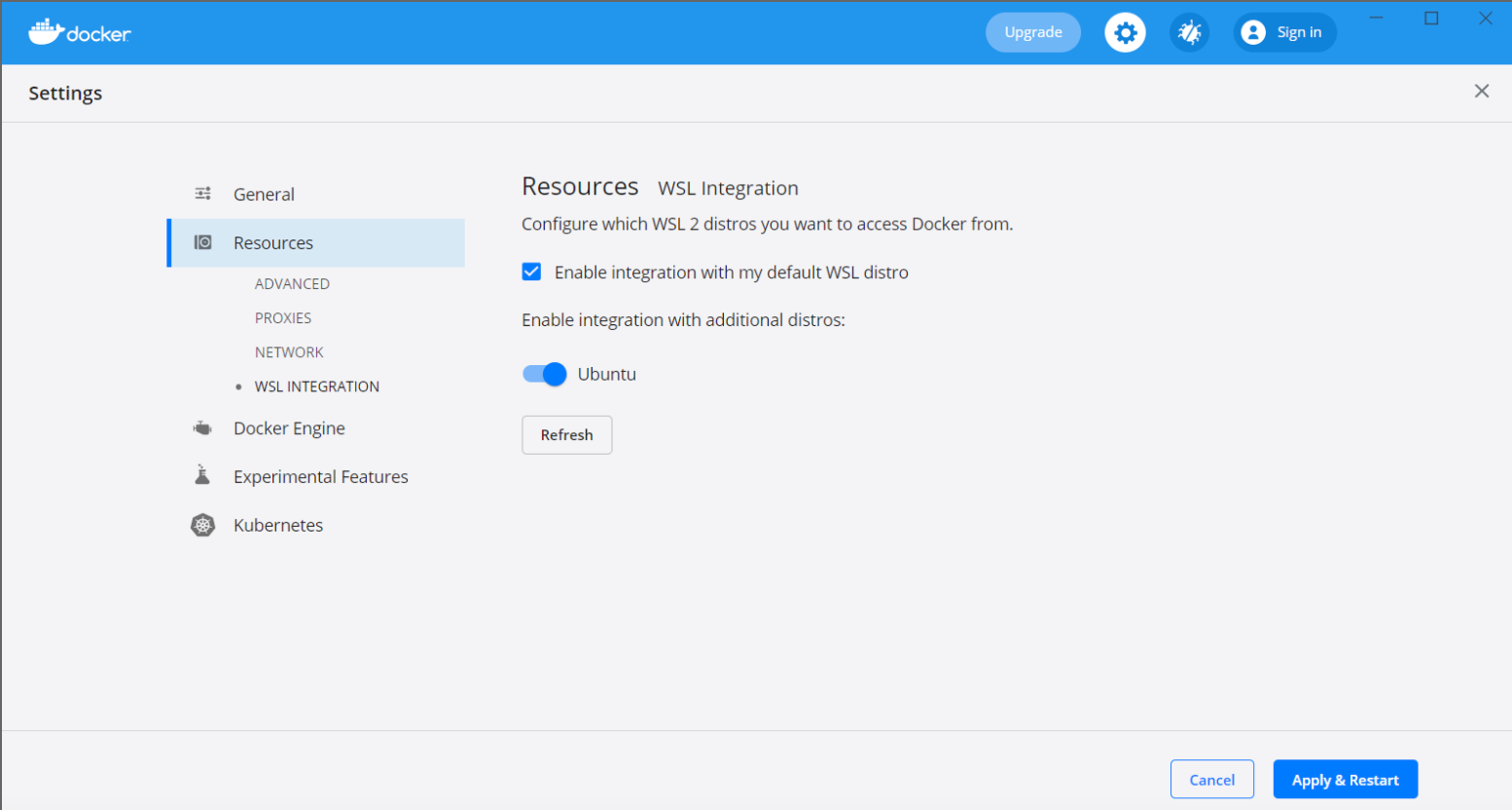The width and height of the screenshot is (1512, 810).
Task: Close the Settings panel
Action: coord(1481,91)
